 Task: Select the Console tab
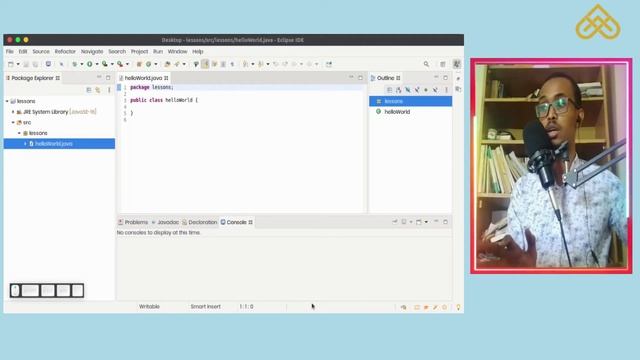(x=236, y=222)
